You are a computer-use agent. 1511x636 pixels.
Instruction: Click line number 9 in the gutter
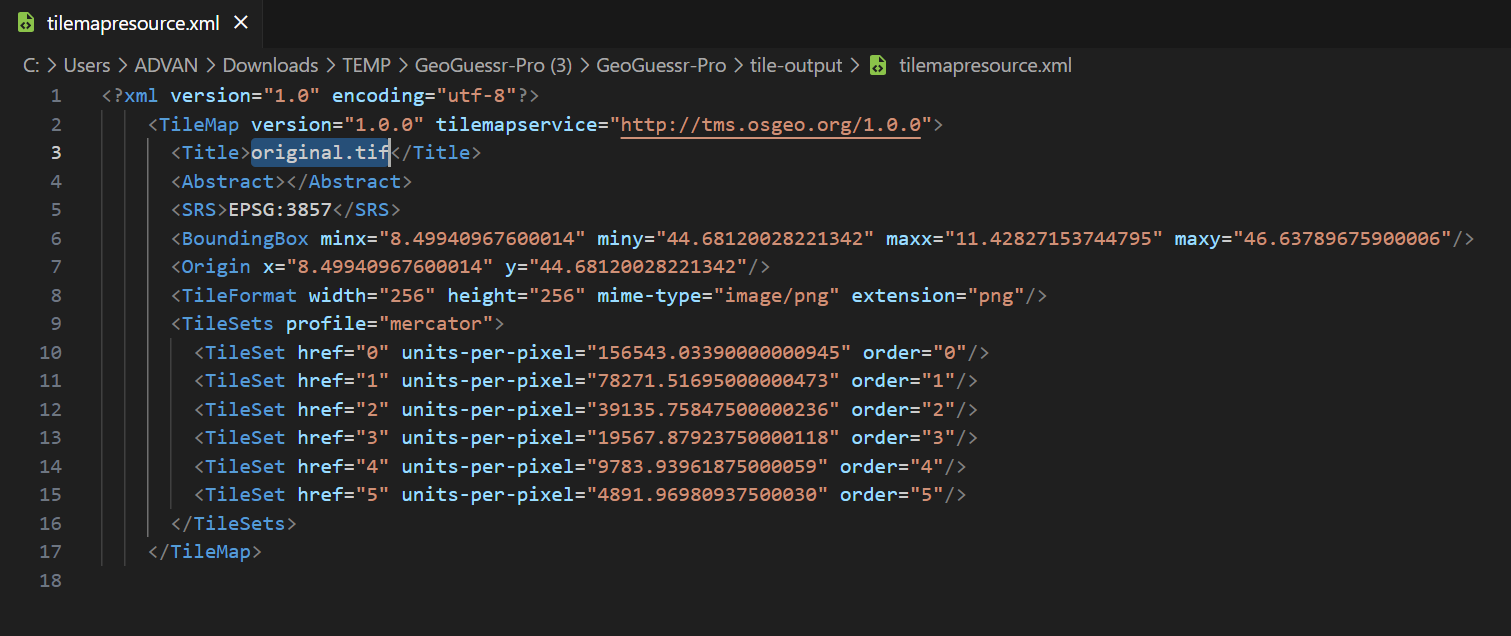(x=56, y=324)
